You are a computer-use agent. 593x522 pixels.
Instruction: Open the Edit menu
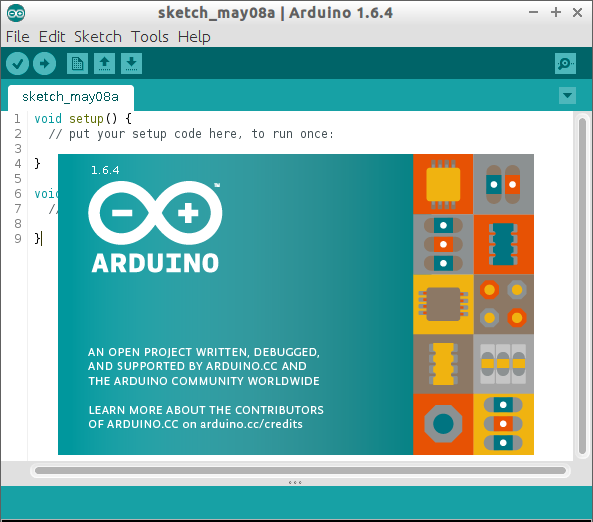click(x=52, y=37)
